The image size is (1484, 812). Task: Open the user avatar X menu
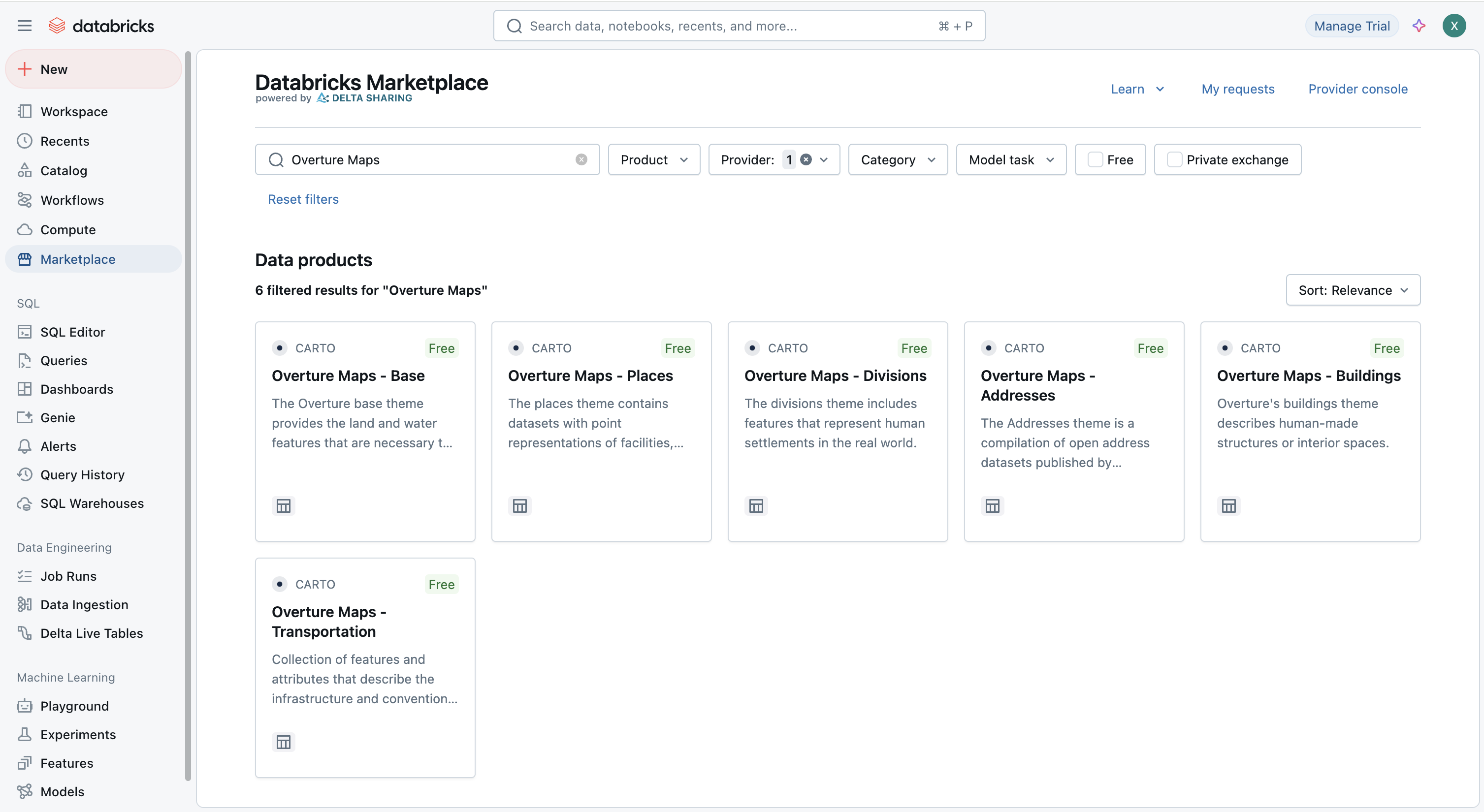click(1454, 26)
